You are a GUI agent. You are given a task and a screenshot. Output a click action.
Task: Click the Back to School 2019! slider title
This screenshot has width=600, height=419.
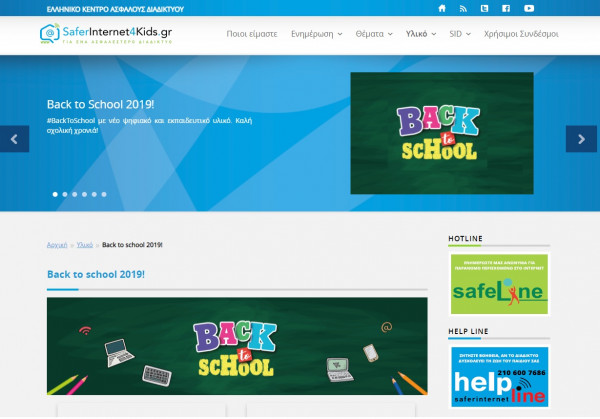click(x=96, y=103)
